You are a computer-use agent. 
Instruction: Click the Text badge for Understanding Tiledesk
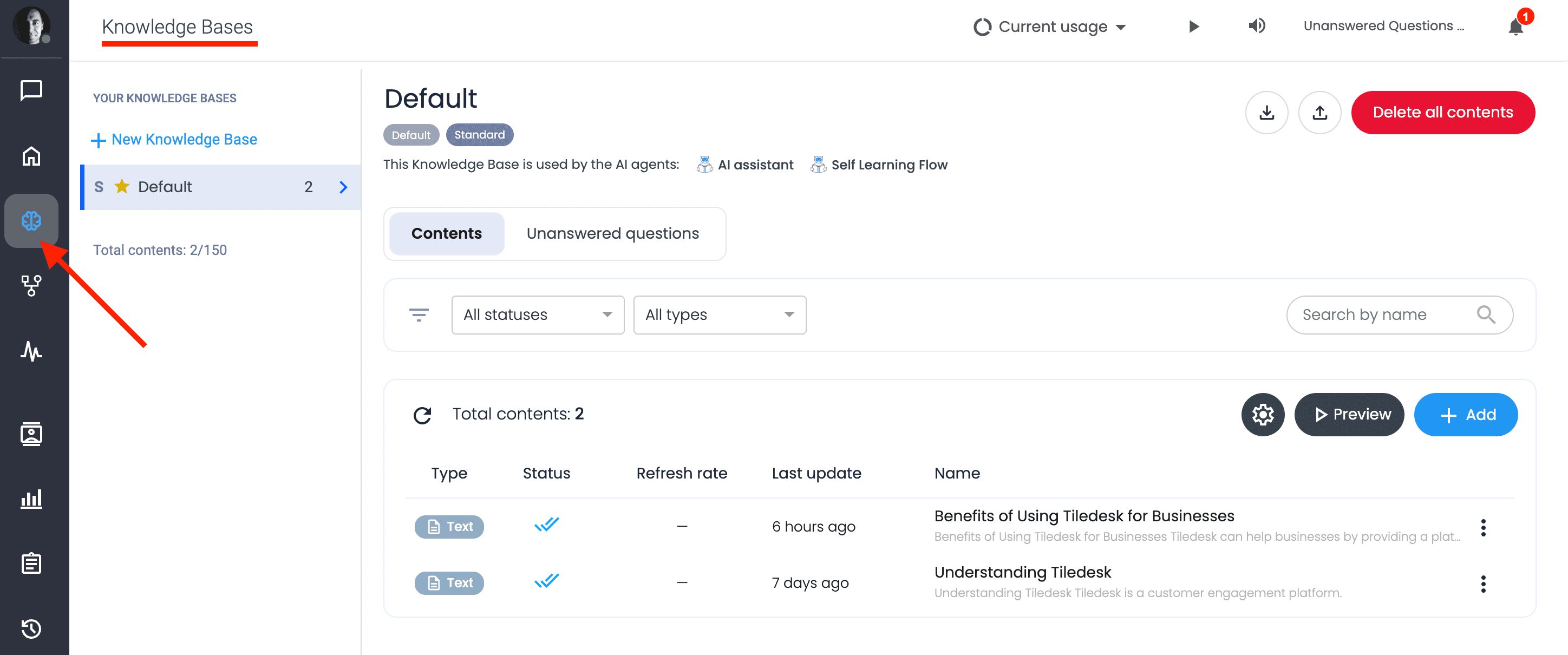tap(449, 583)
